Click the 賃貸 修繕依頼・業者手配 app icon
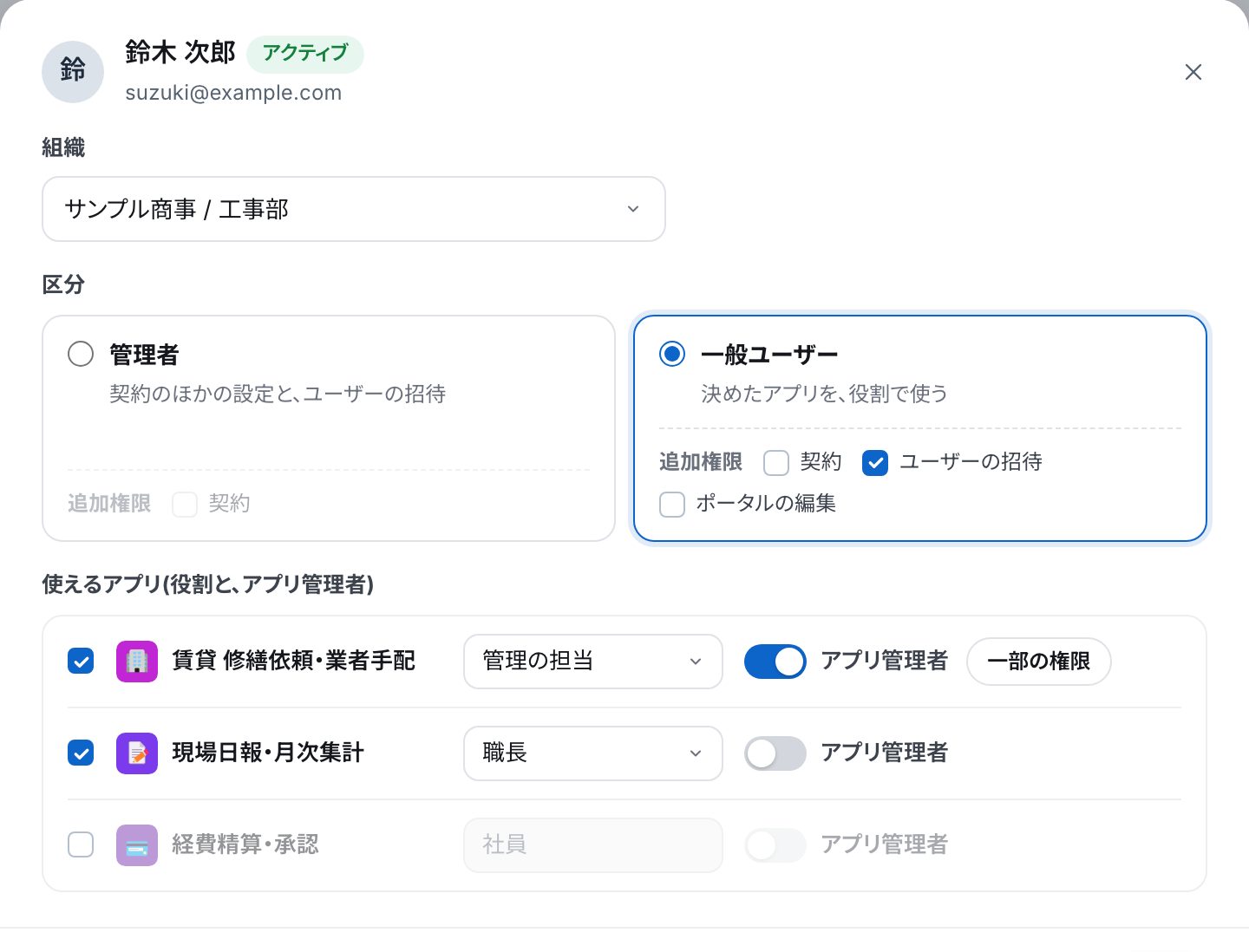The height and width of the screenshot is (952, 1249). click(137, 662)
